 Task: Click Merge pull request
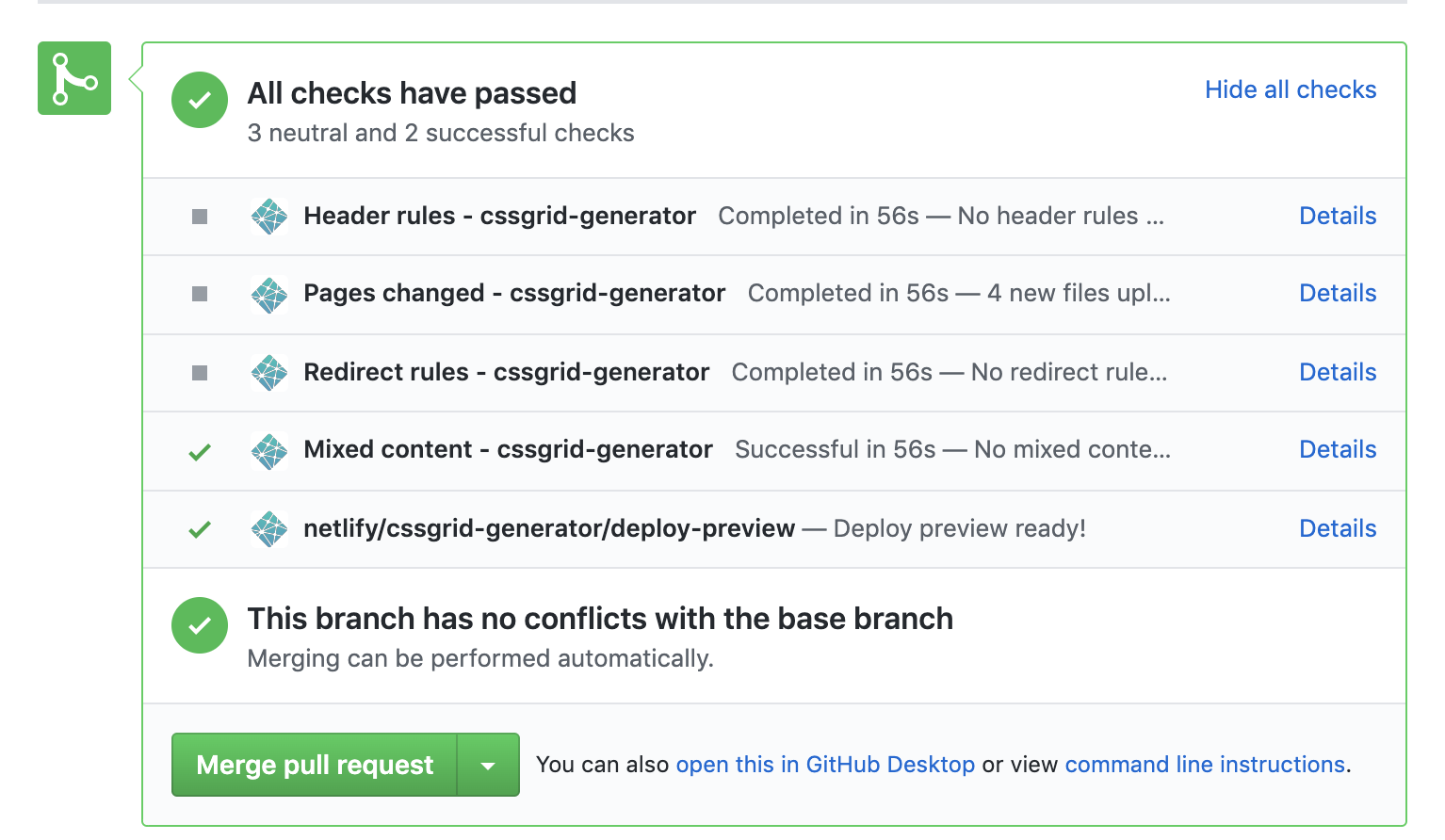coord(315,765)
